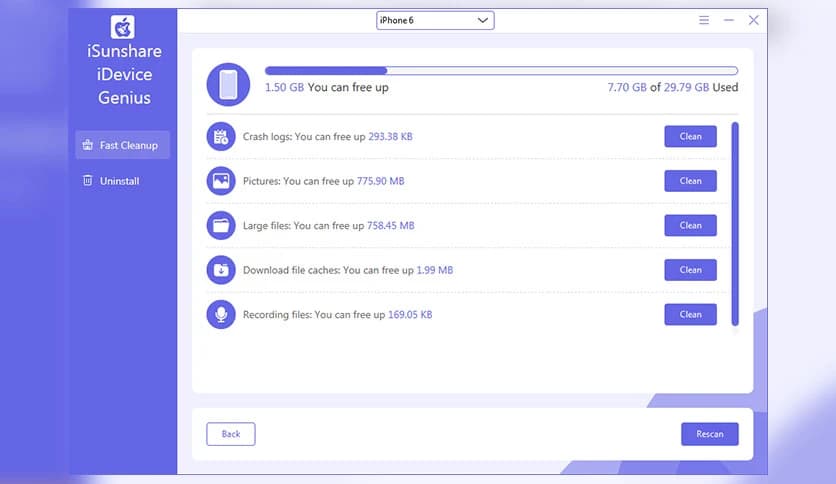836x484 pixels.
Task: Click the iSunshare app logo icon
Action: point(123,27)
